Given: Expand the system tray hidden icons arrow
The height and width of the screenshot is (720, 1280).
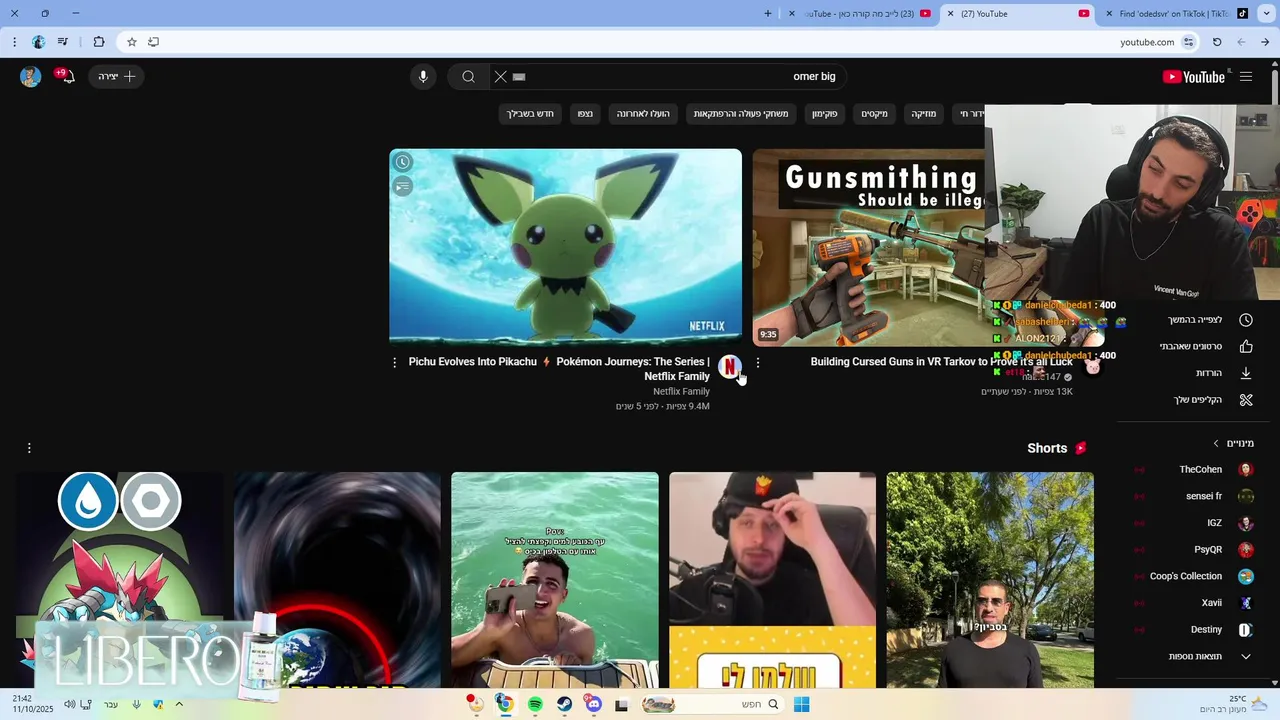Looking at the screenshot, I should 179,705.
